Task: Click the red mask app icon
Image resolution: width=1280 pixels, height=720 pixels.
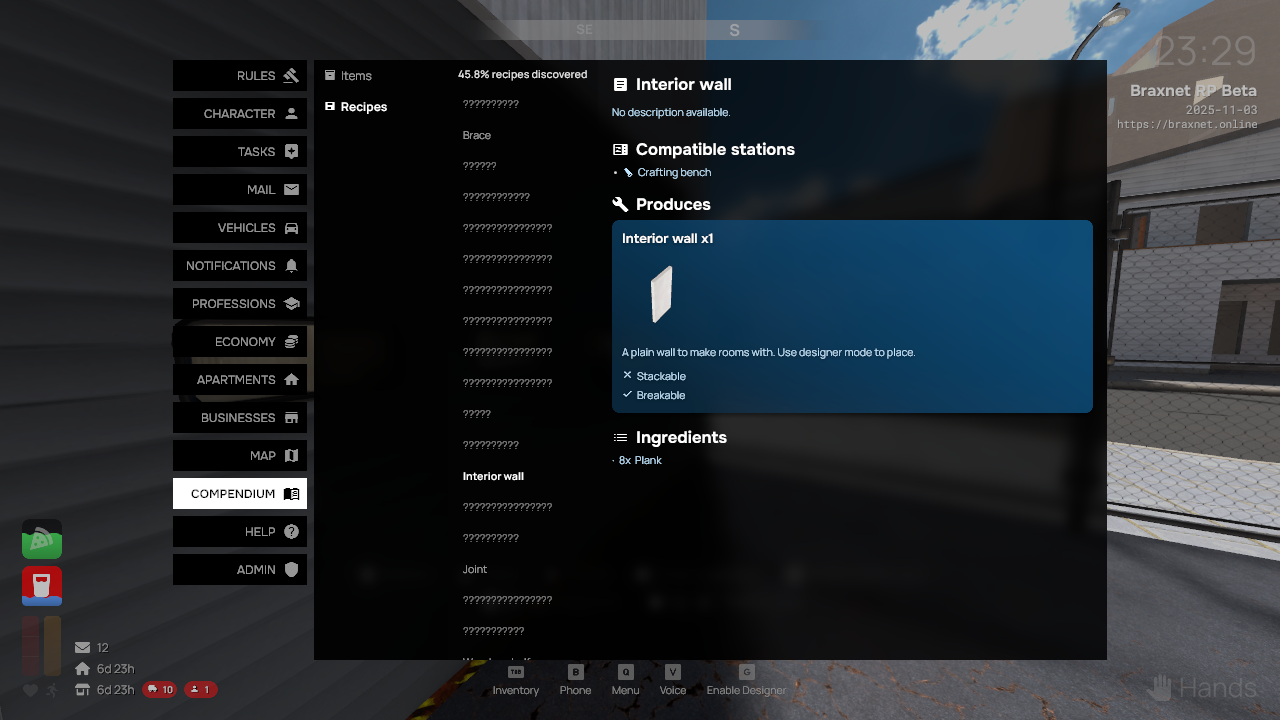Action: tap(42, 586)
